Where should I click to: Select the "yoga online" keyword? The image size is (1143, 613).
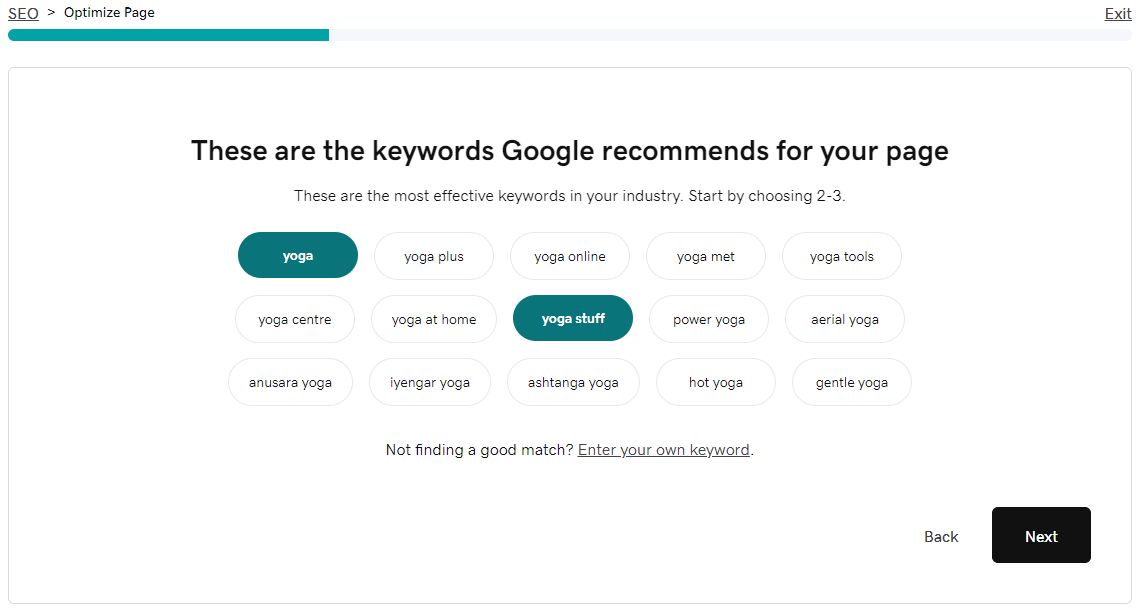click(x=569, y=255)
